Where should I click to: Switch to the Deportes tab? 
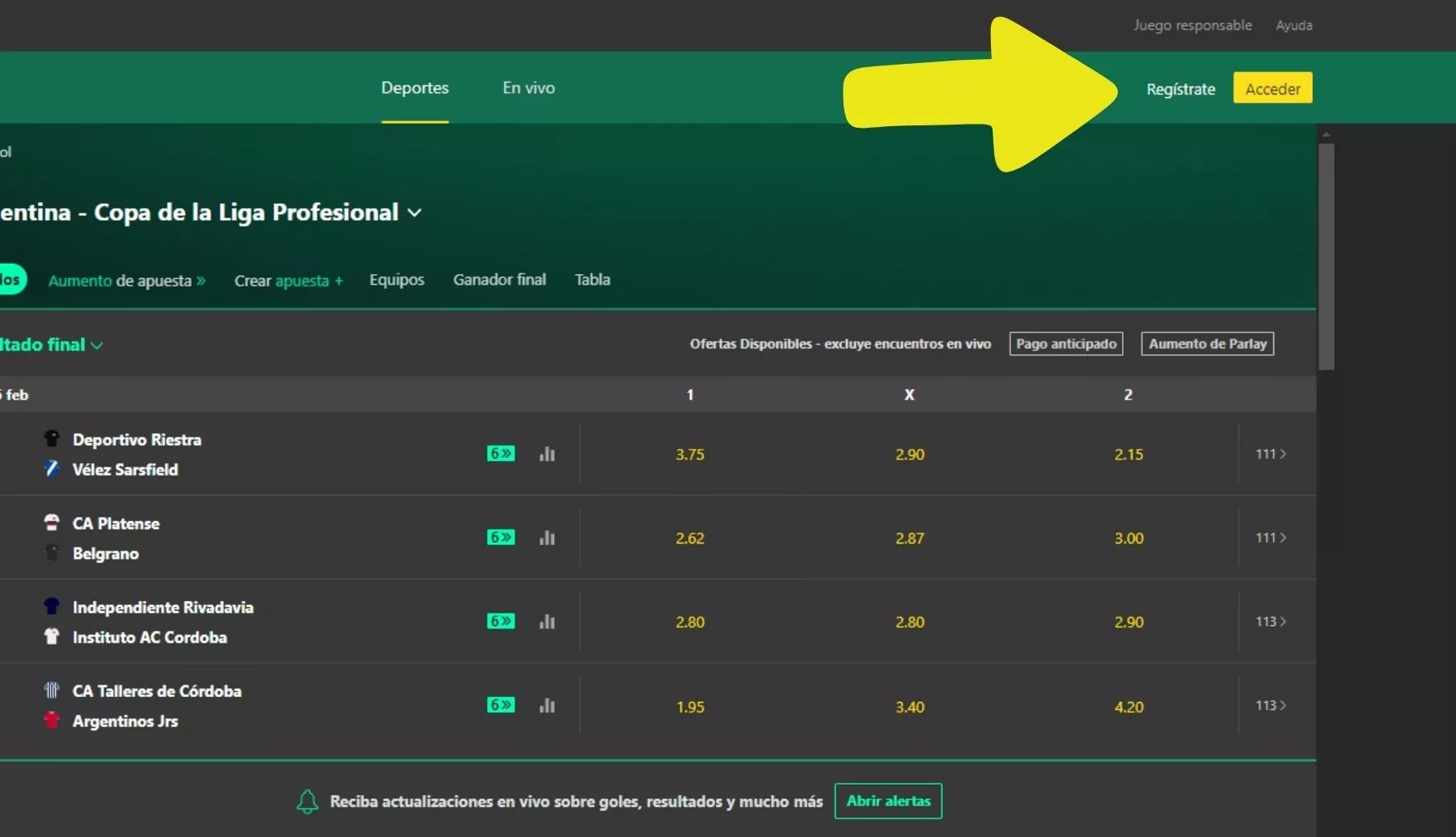point(415,87)
